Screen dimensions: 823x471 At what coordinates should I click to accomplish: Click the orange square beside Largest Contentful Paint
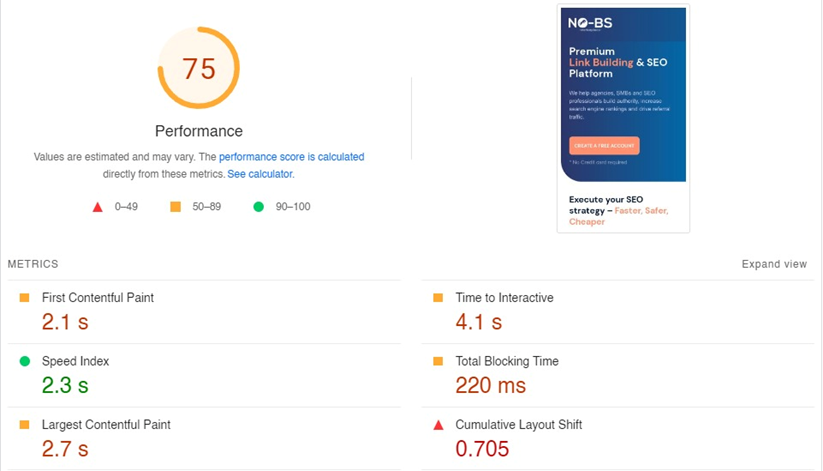pyautogui.click(x=25, y=425)
